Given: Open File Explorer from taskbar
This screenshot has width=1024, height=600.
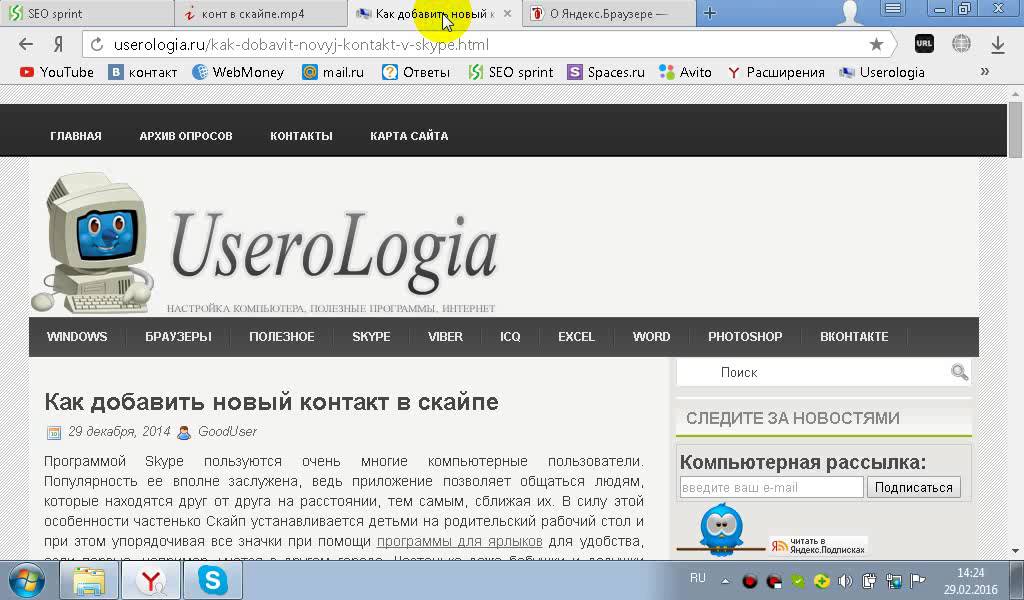Looking at the screenshot, I should 89,580.
